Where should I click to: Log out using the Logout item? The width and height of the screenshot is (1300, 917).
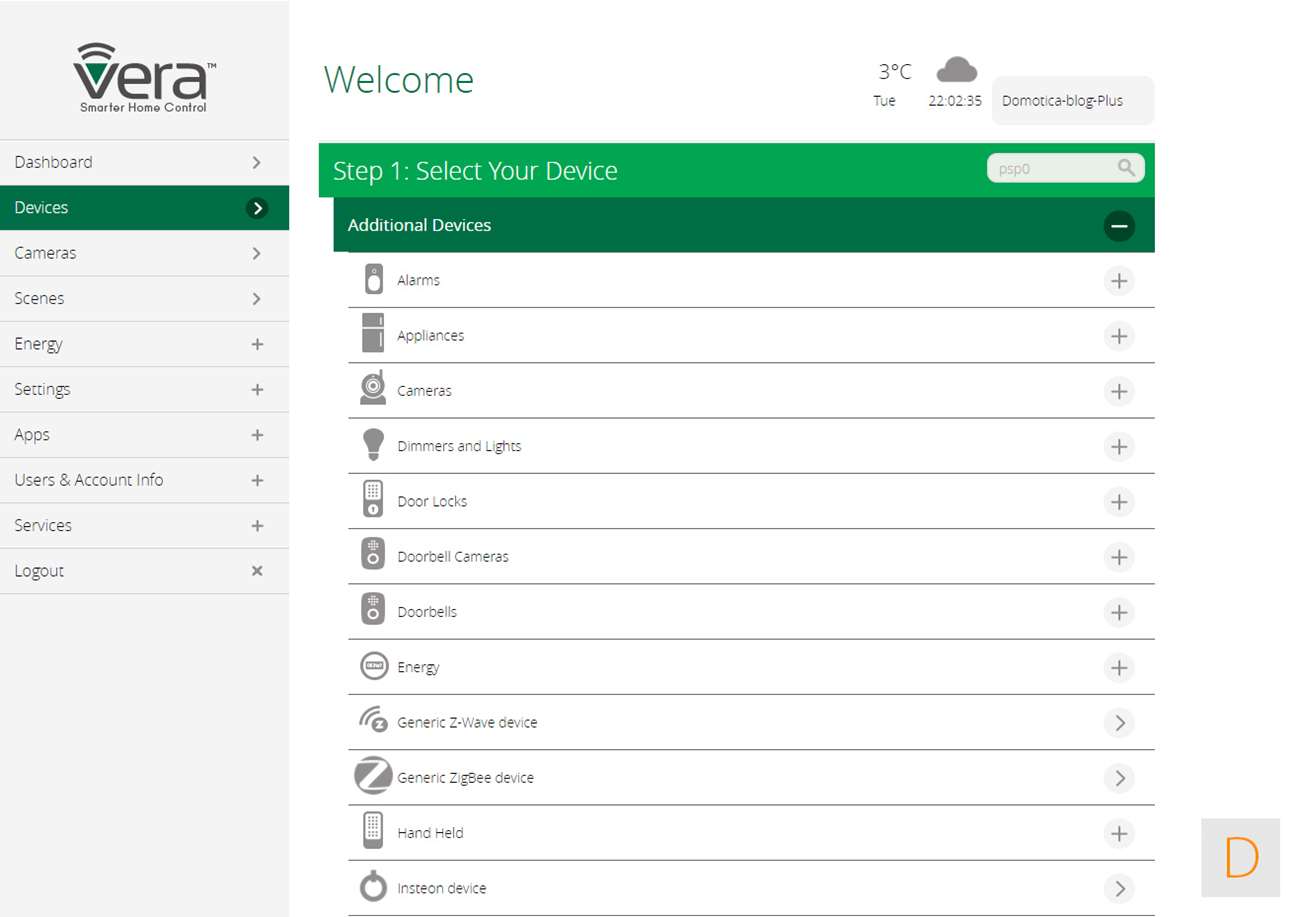(144, 571)
